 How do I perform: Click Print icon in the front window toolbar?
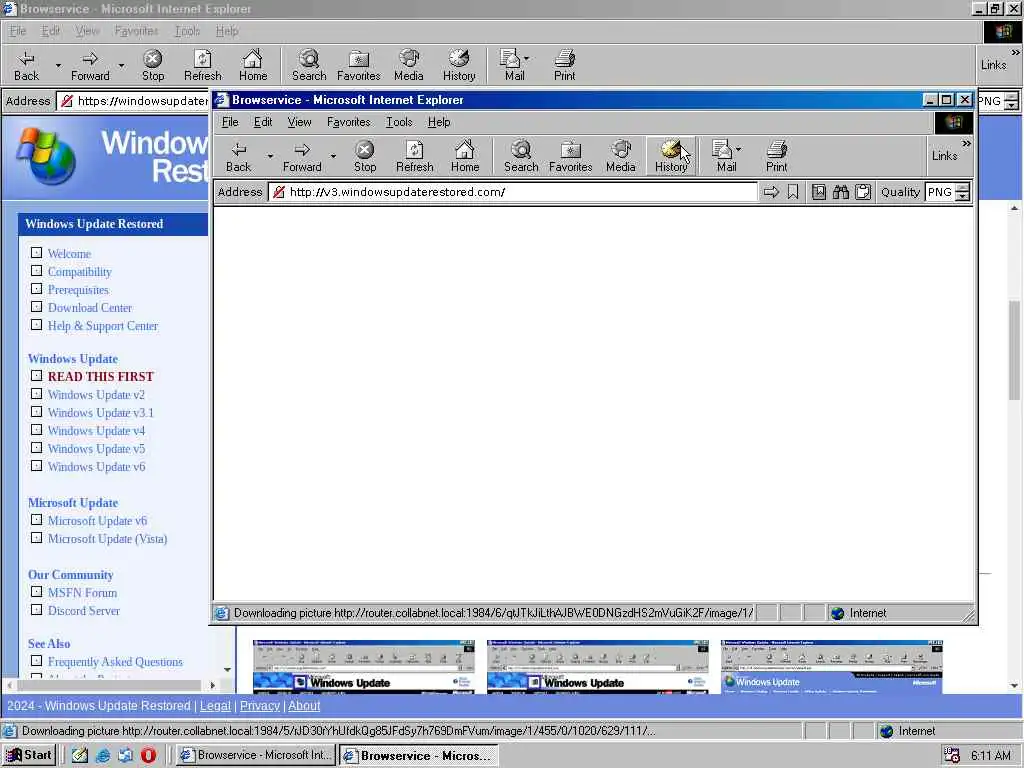(776, 157)
